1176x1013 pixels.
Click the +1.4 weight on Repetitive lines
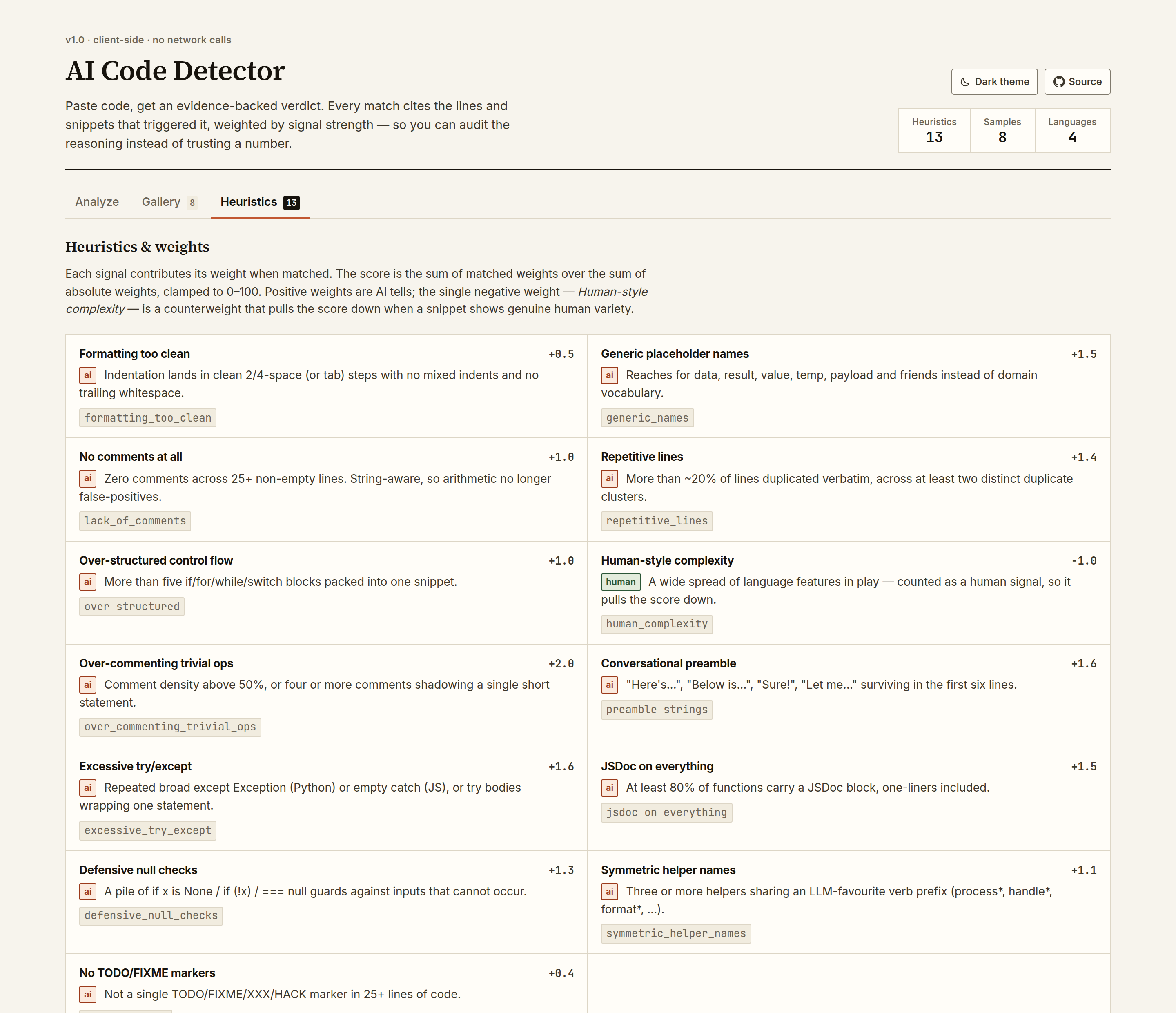1083,457
